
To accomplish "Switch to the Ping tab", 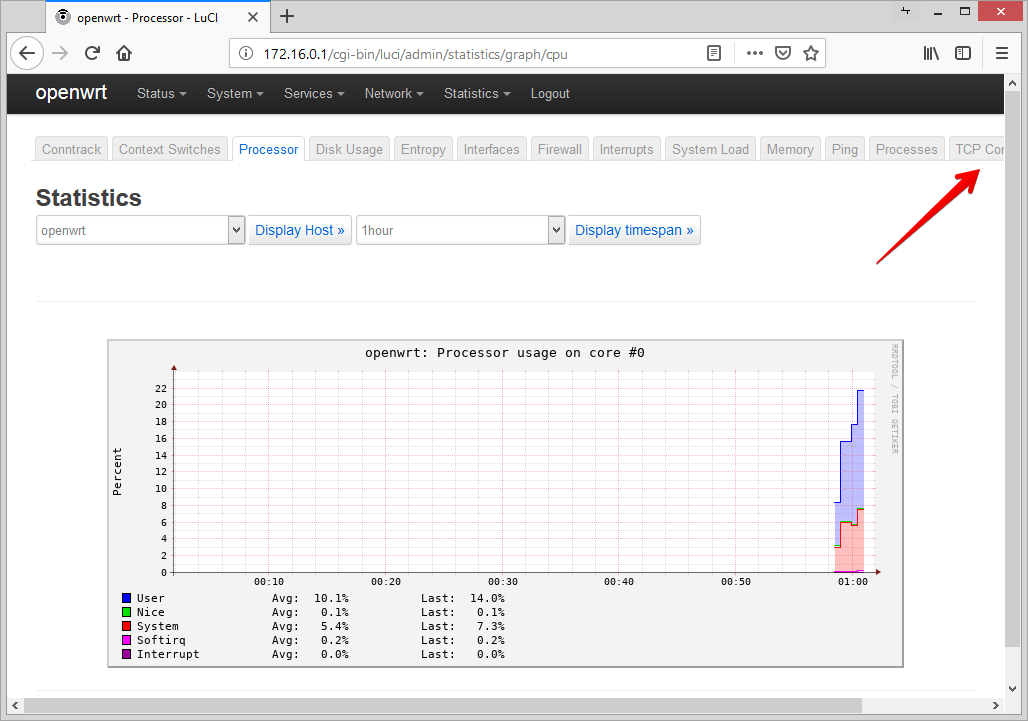I will coord(844,149).
